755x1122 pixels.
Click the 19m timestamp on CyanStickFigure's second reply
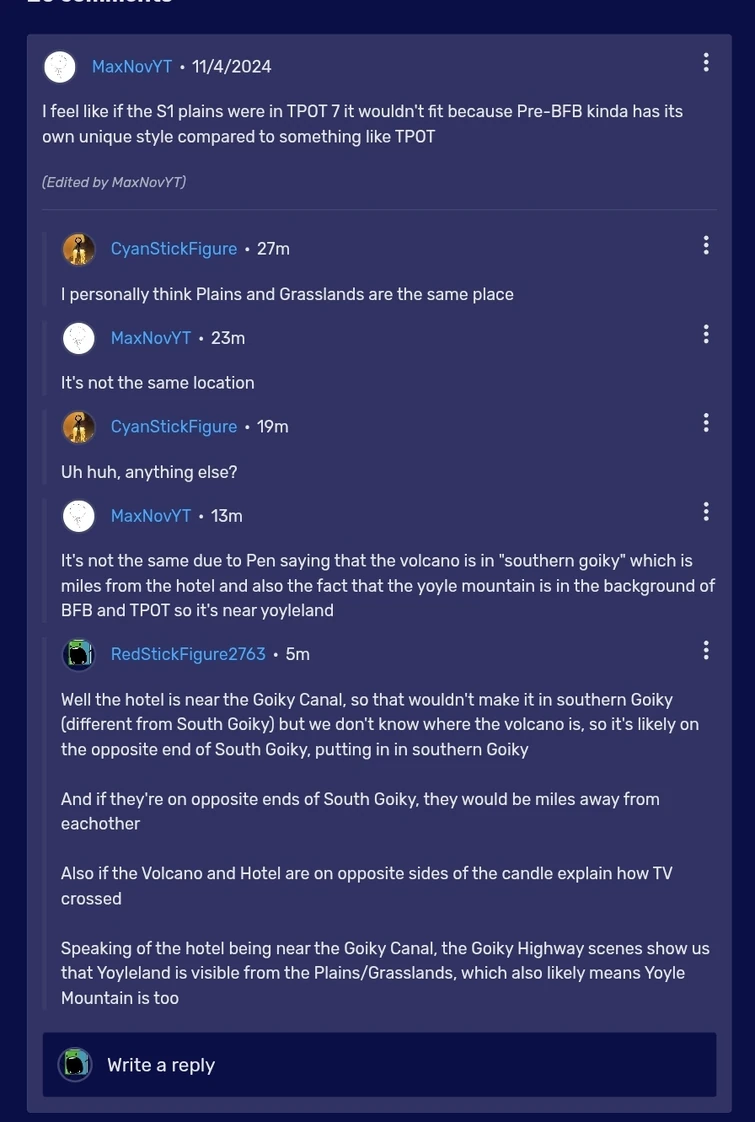tap(274, 426)
